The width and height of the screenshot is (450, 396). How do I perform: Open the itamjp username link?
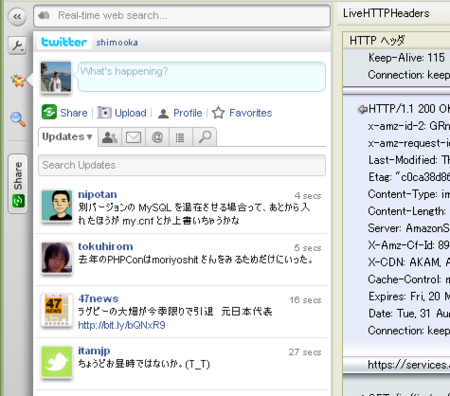94,351
